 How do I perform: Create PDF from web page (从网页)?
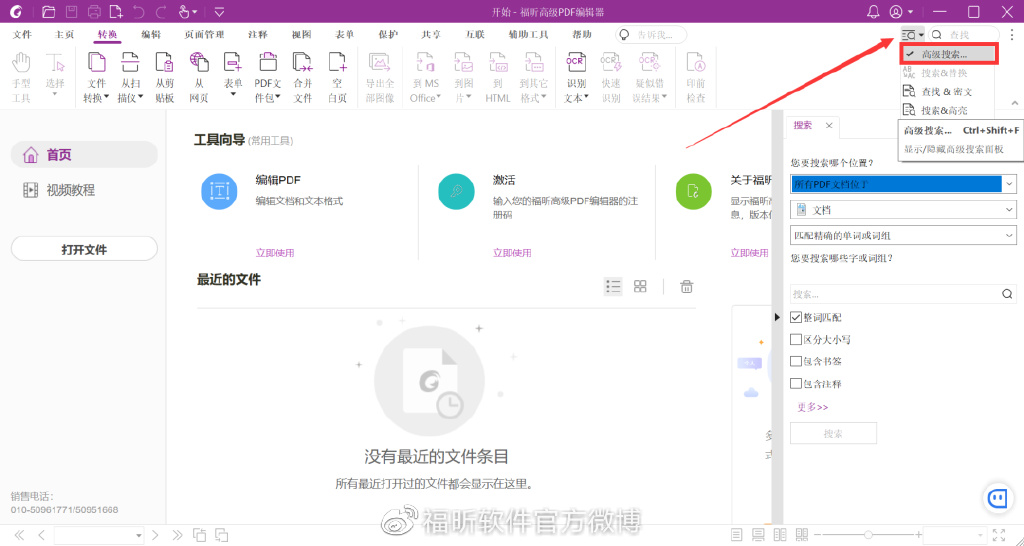(x=199, y=78)
